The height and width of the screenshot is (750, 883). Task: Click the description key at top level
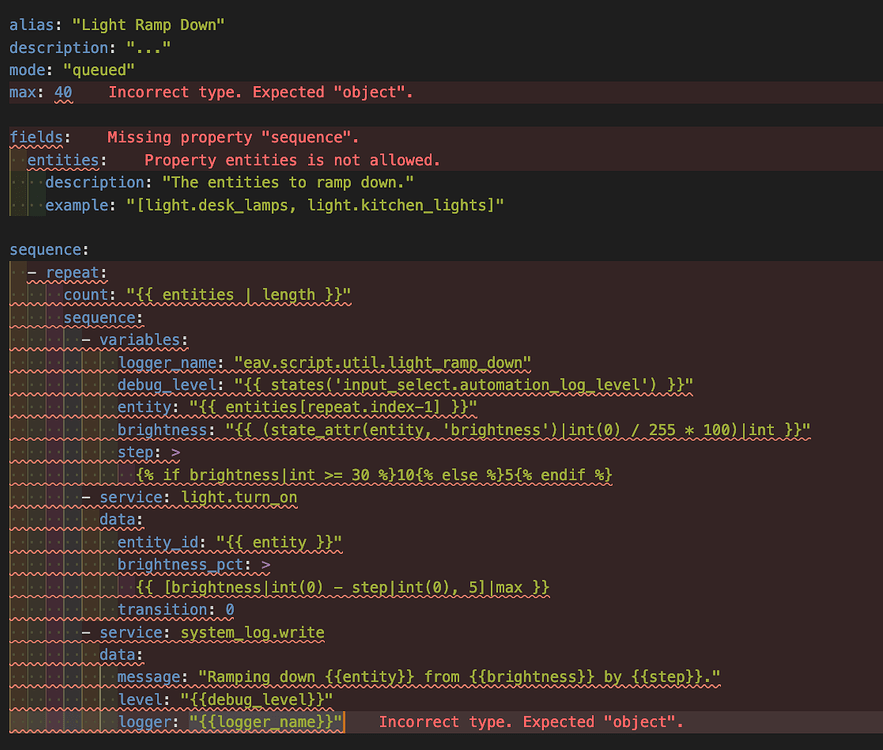(59, 47)
